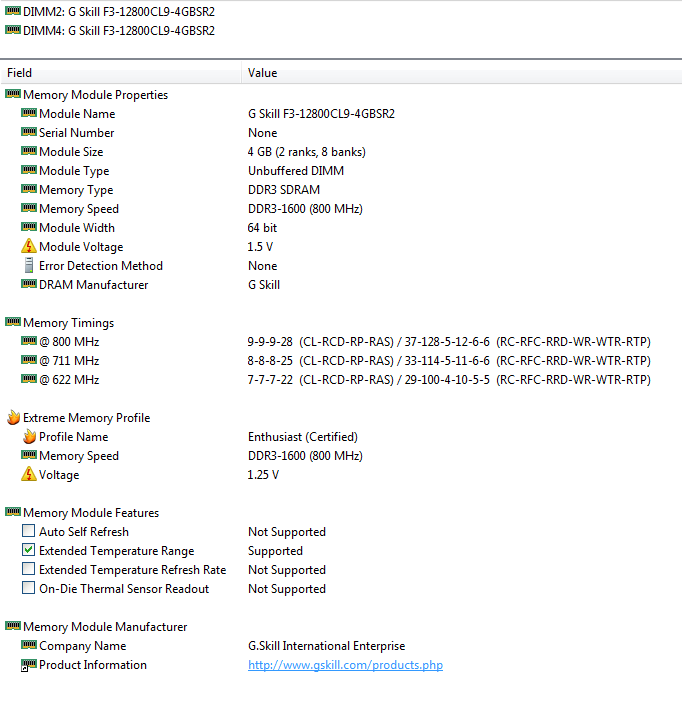Screen dimensions: 682x720
Task: Click the DIMM4 memory chip icon
Action: pyautogui.click(x=13, y=30)
